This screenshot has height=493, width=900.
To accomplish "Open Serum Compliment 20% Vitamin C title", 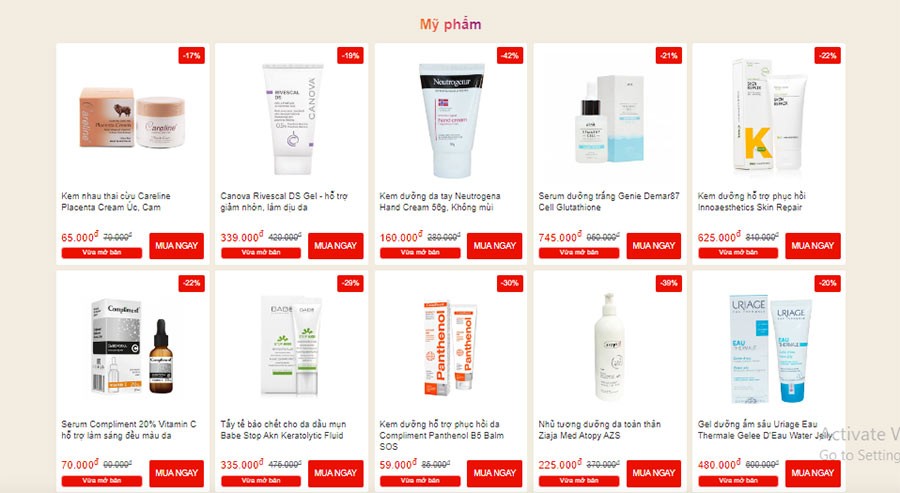I will tap(129, 430).
